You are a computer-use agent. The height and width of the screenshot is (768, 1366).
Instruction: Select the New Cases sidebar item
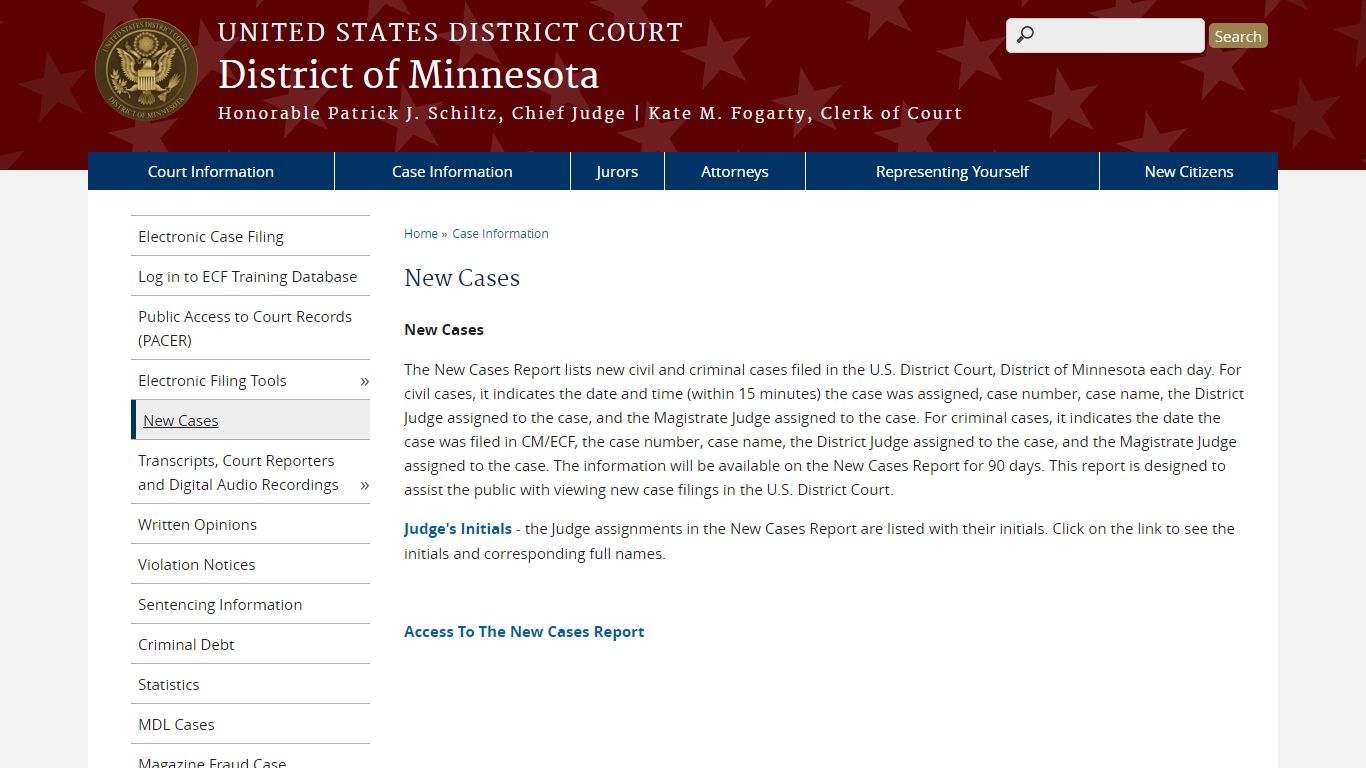point(250,420)
